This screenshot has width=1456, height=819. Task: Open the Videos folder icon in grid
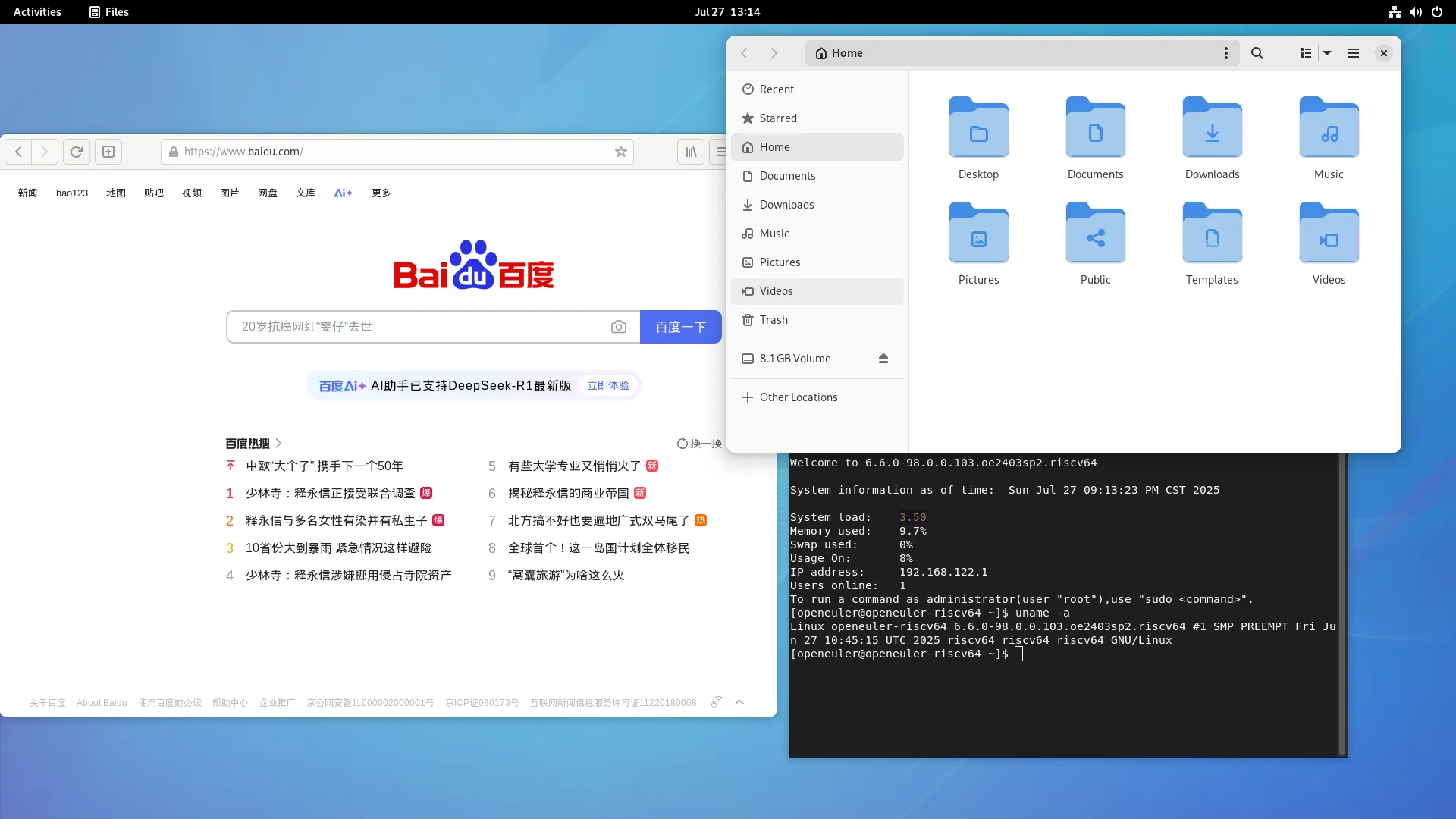1329,233
